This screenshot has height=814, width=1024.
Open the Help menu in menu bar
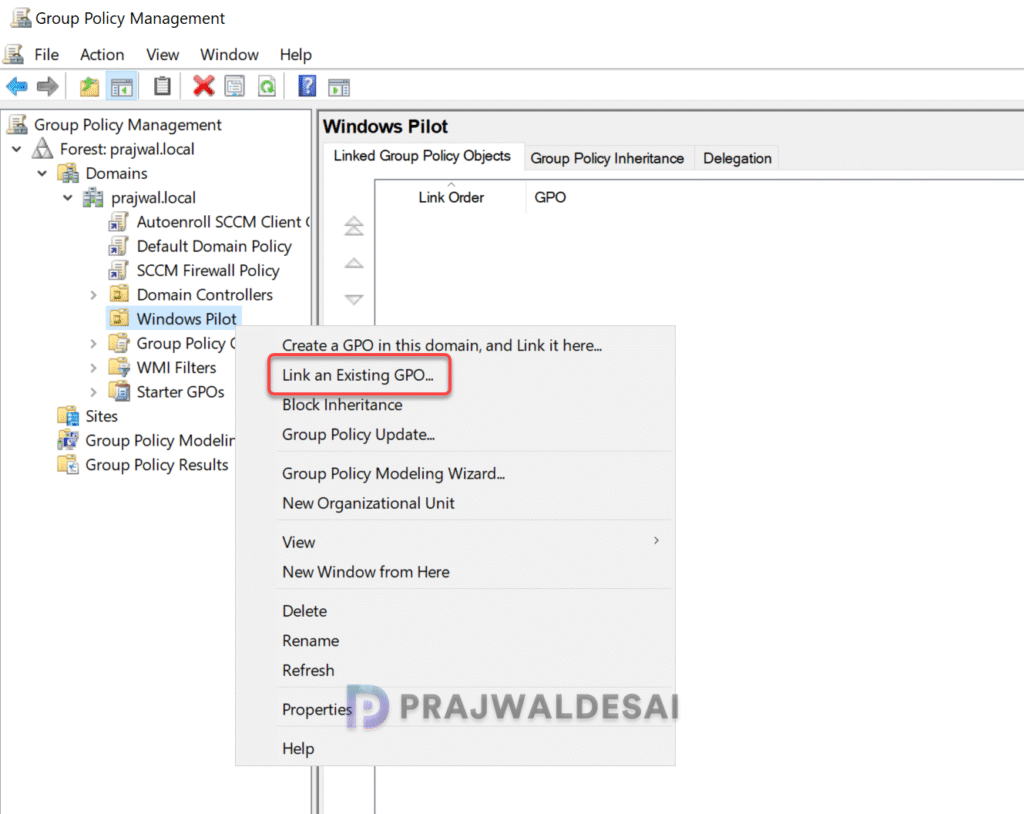pyautogui.click(x=296, y=54)
